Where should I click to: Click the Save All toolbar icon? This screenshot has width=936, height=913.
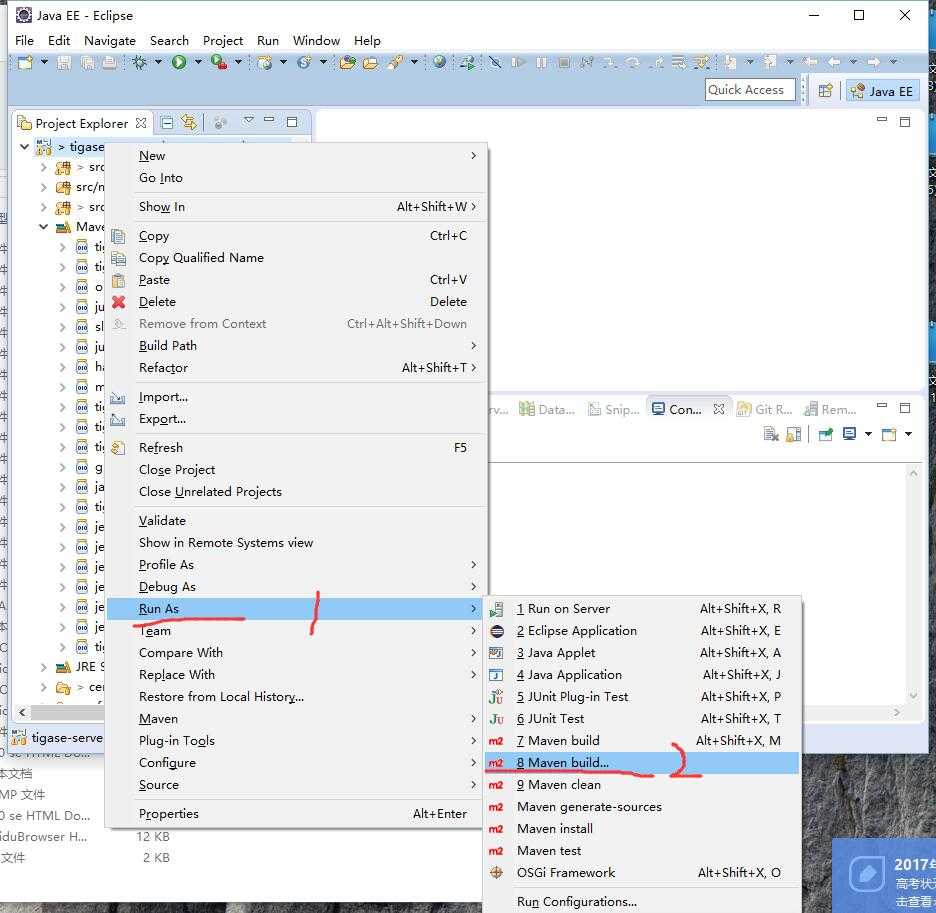[x=87, y=62]
